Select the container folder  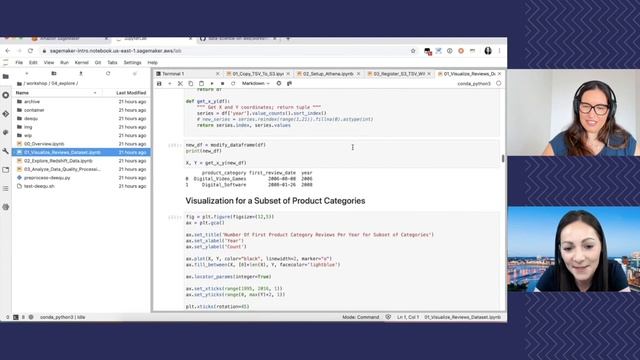point(81,110)
